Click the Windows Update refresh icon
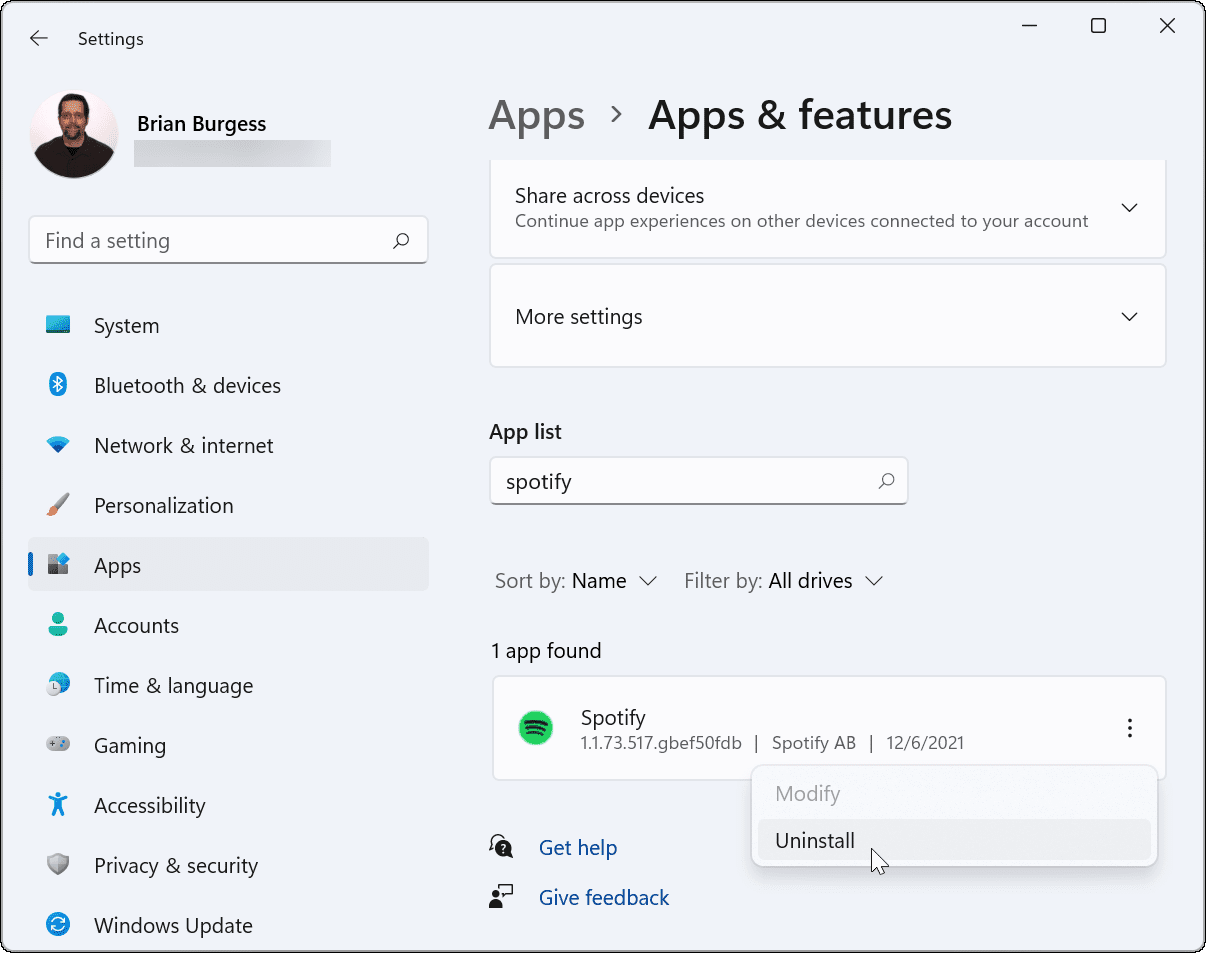Viewport: 1206px width, 953px height. coord(58,925)
